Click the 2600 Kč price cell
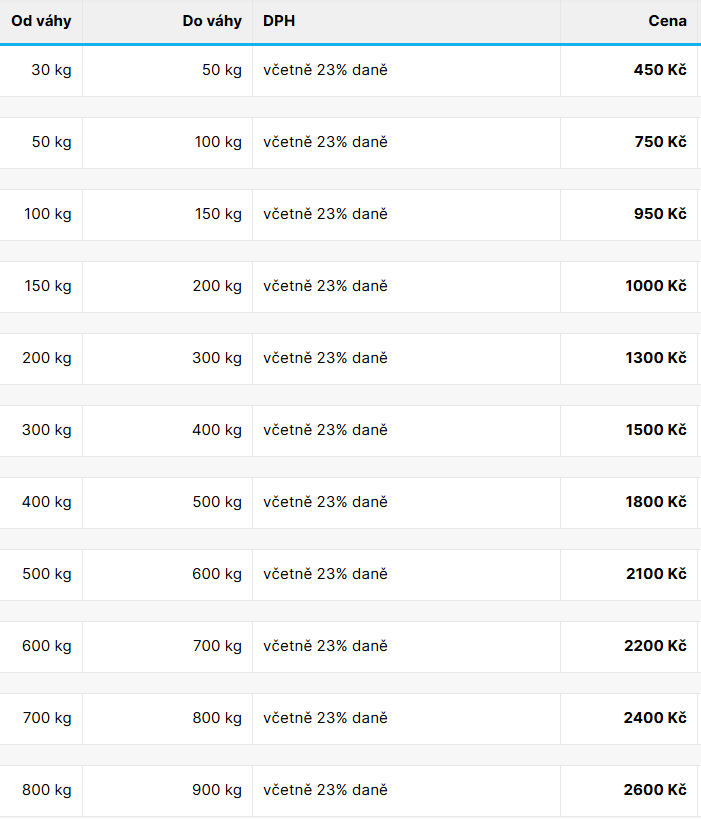Viewport: 701px width, 819px height. click(x=655, y=790)
